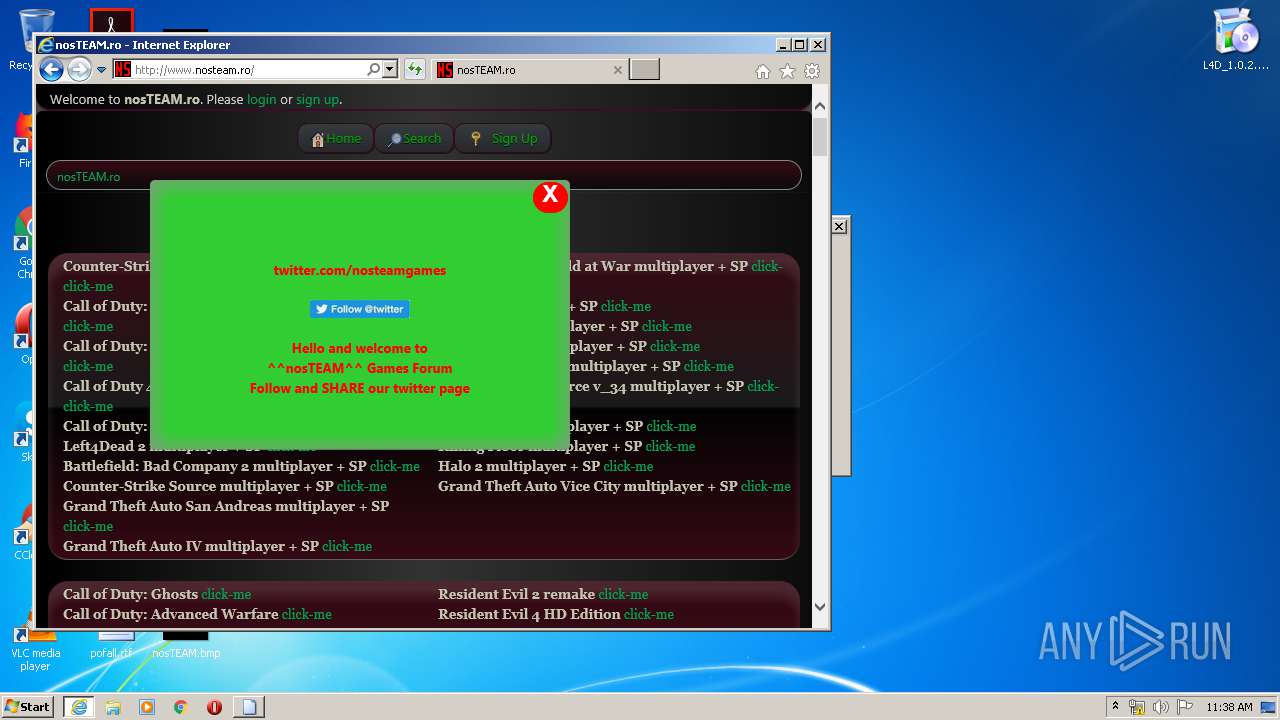Click the volume speaker tray icon
The height and width of the screenshot is (720, 1280).
click(1160, 707)
